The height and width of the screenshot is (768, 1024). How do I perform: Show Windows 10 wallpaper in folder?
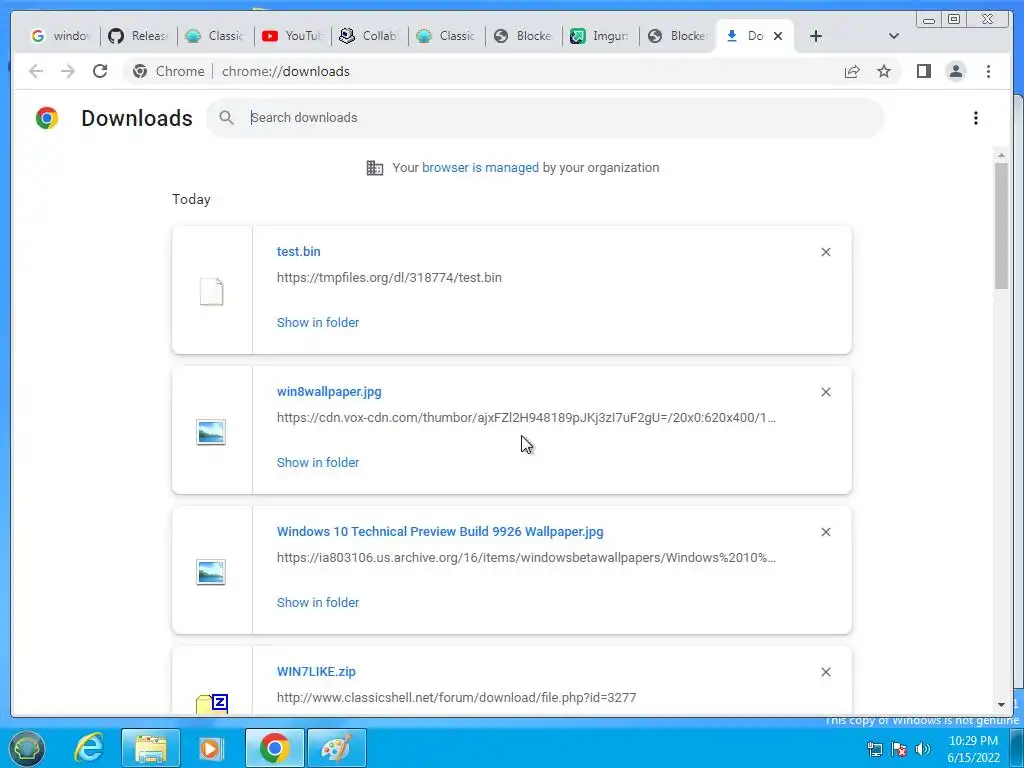[x=318, y=602]
